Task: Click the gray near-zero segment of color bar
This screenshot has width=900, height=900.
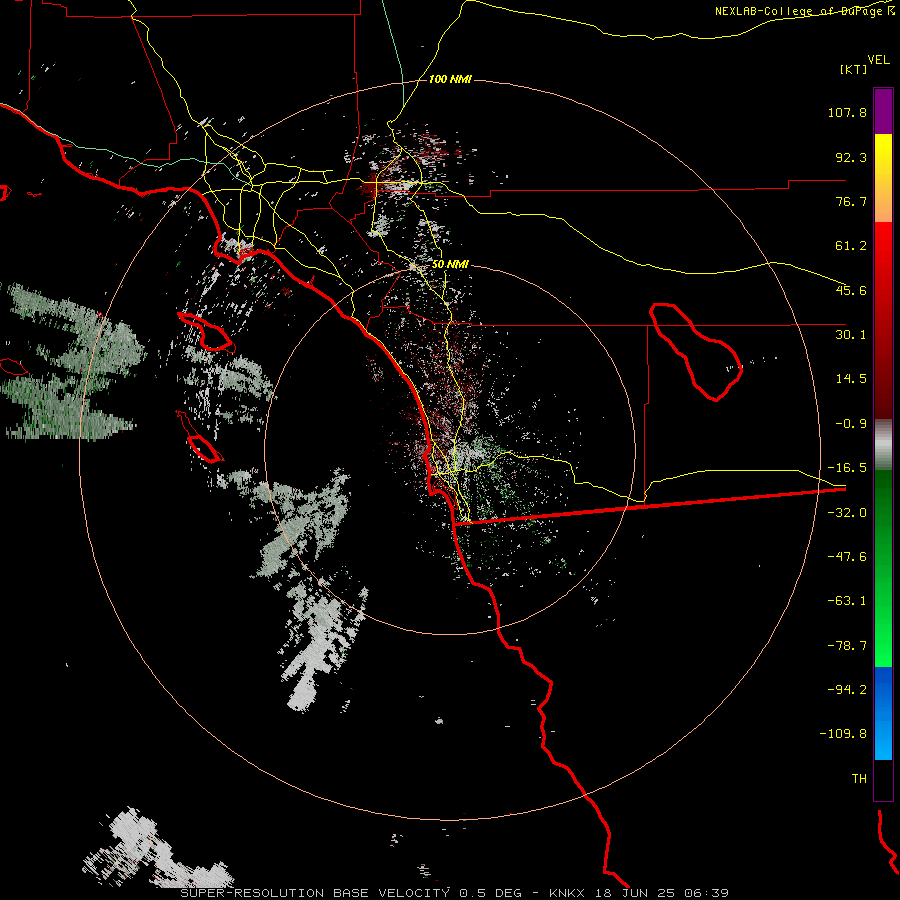Action: [x=883, y=445]
